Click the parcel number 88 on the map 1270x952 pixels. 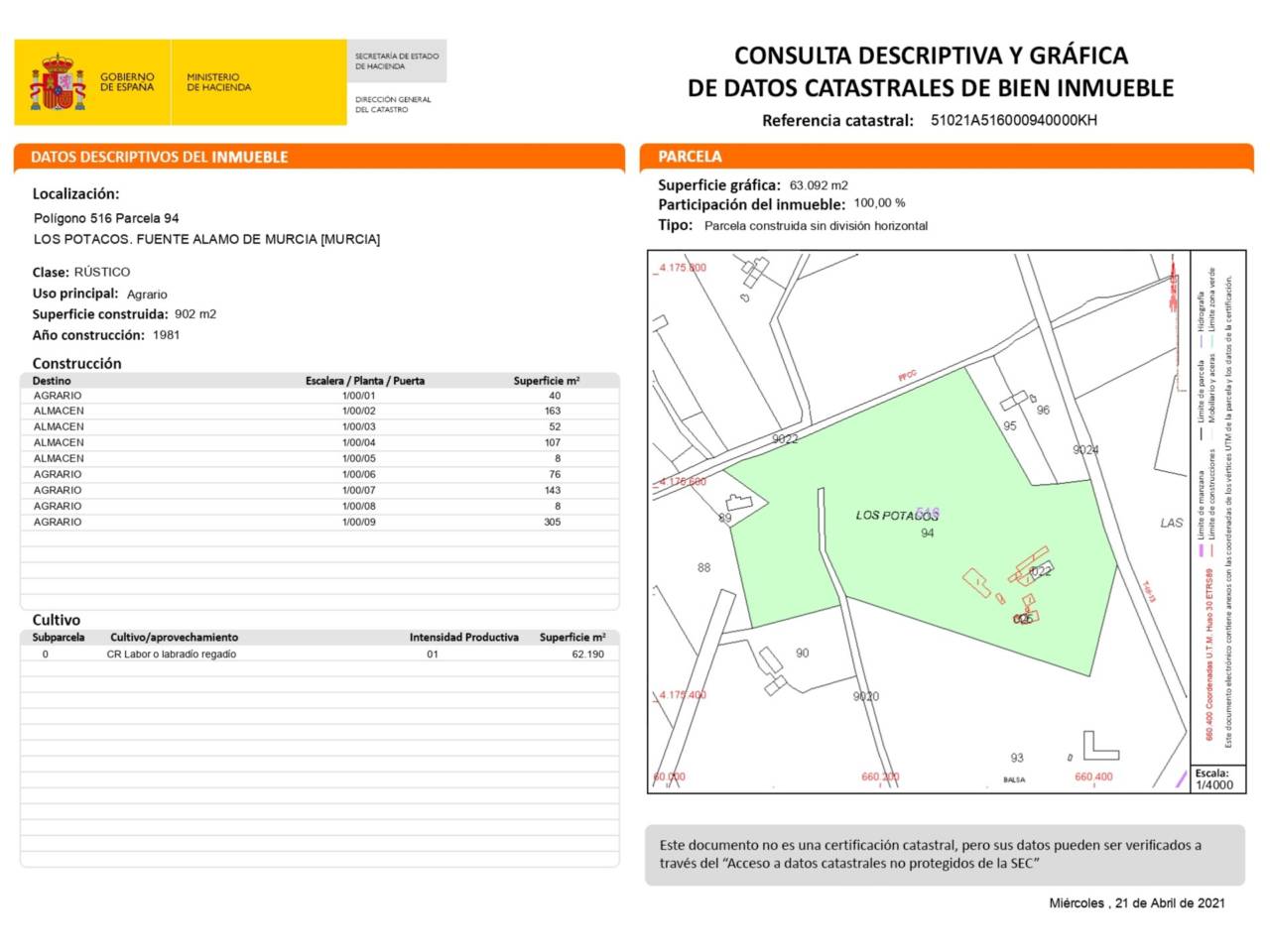[x=703, y=568]
